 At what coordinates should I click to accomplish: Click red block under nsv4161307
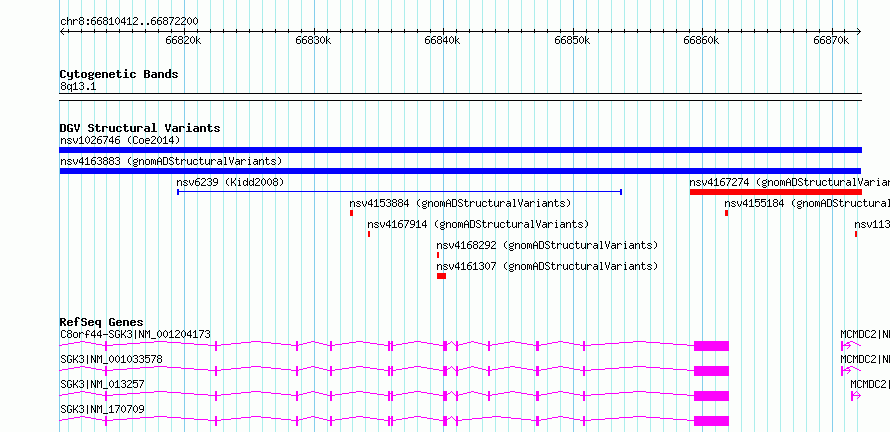tap(442, 276)
